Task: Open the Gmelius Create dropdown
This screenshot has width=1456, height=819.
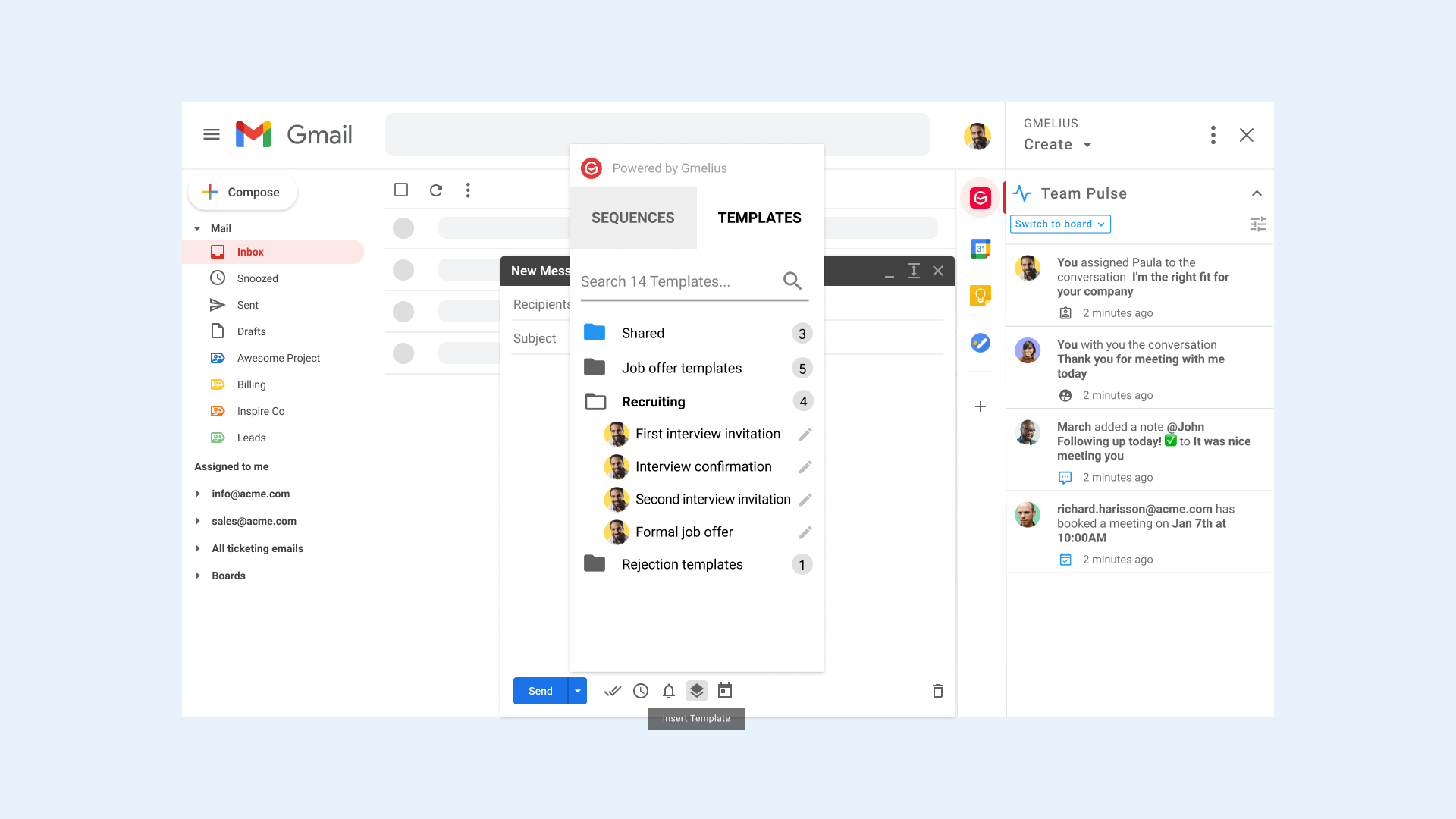Action: coord(1058,144)
